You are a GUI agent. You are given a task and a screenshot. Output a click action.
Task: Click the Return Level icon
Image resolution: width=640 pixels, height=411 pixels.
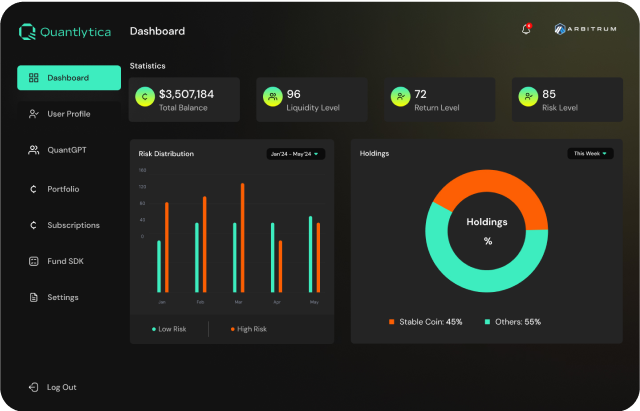click(x=399, y=98)
